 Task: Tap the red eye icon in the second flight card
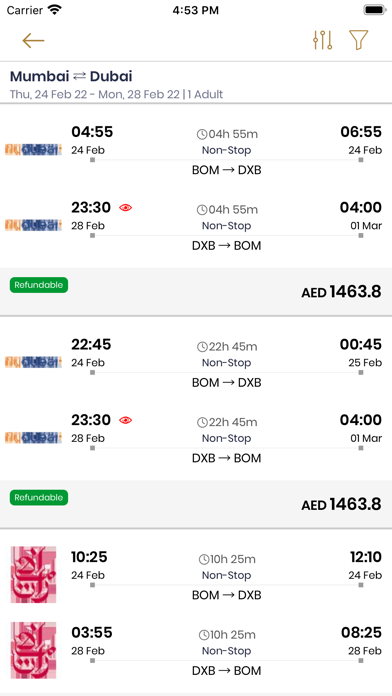(x=126, y=420)
